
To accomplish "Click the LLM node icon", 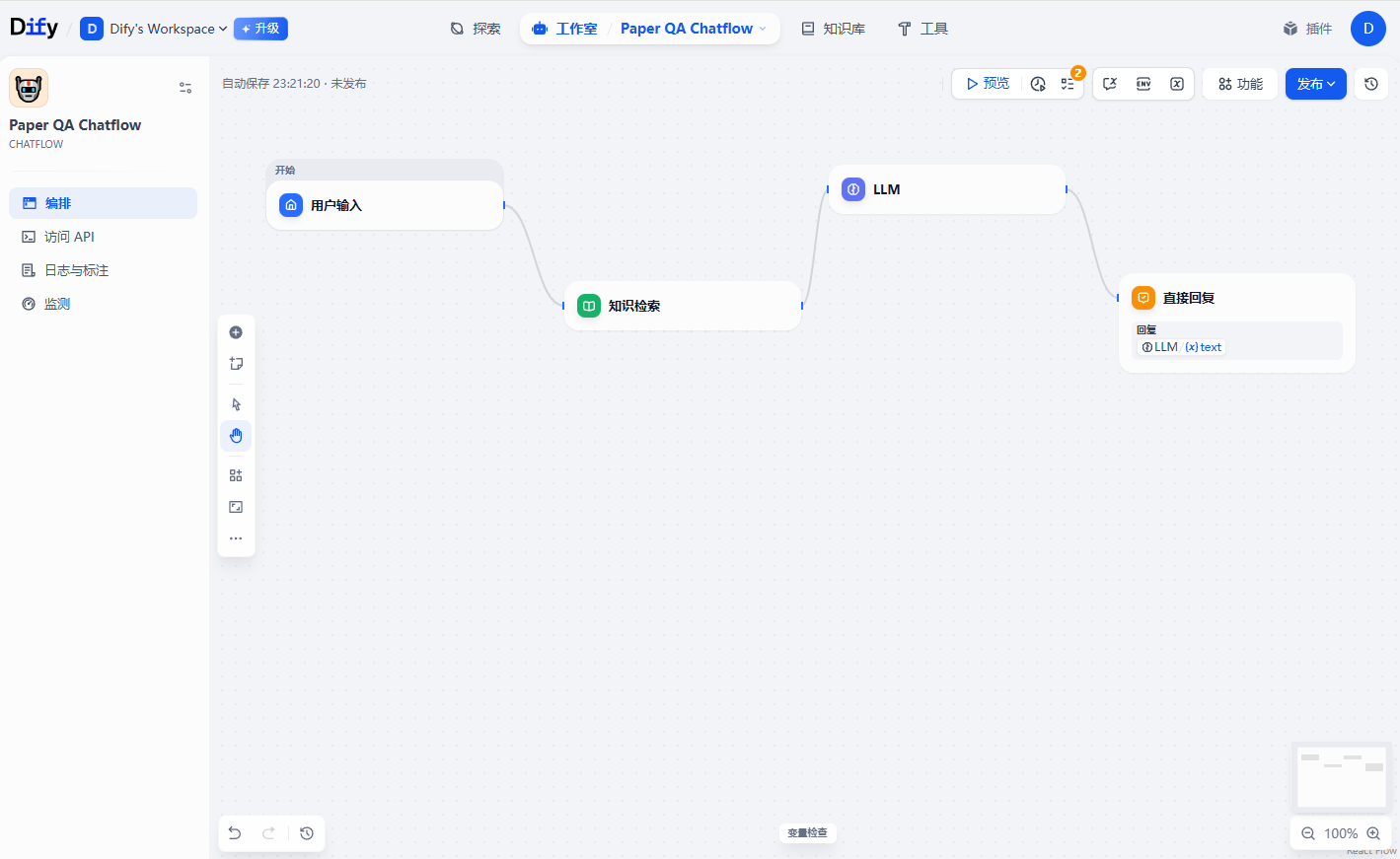I will (853, 189).
